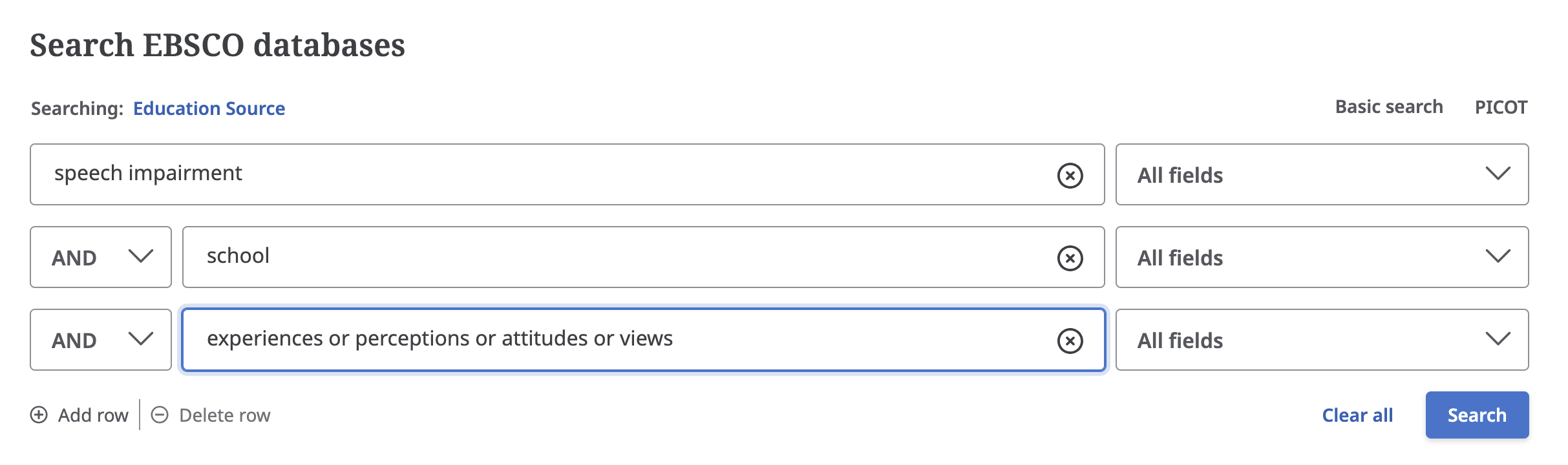Click the Add row plus icon
This screenshot has width=1568, height=465.
(x=39, y=415)
